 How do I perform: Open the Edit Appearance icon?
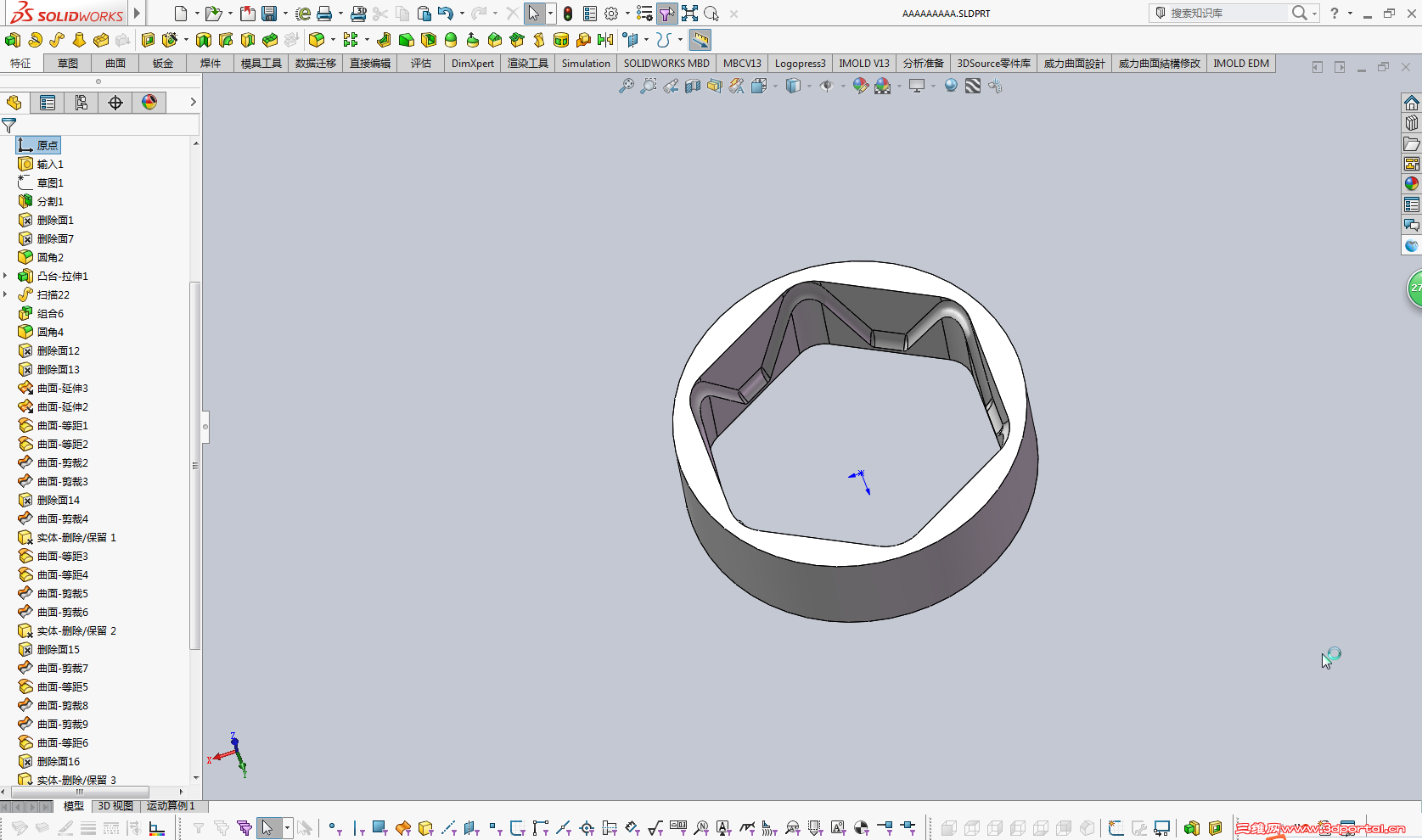[x=861, y=86]
